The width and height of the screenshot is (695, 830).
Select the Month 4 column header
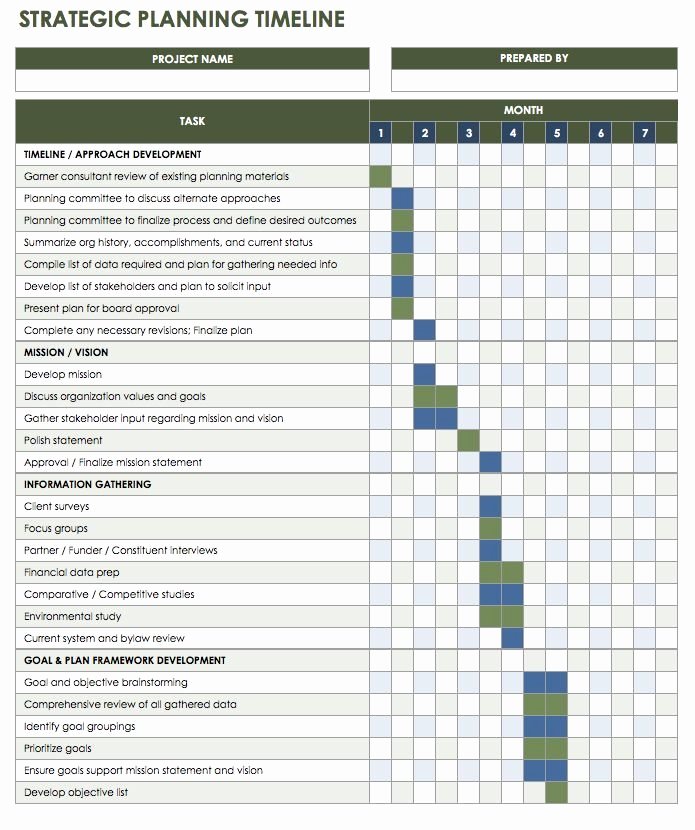tap(512, 133)
